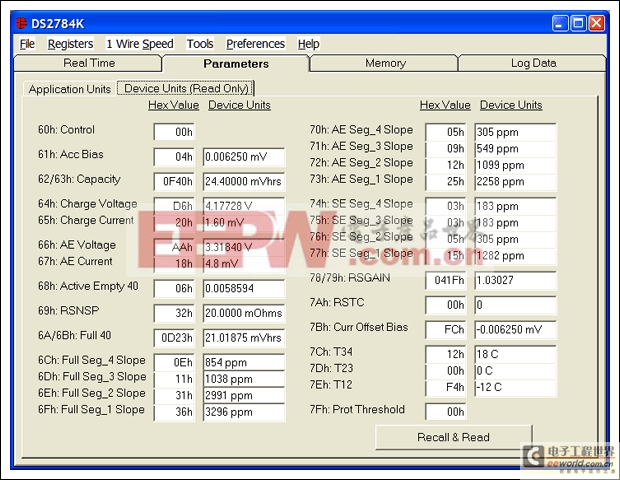Click AE Seg_2 Slope value 1099 ppm
Image resolution: width=620 pixels, height=480 pixels.
click(x=515, y=165)
